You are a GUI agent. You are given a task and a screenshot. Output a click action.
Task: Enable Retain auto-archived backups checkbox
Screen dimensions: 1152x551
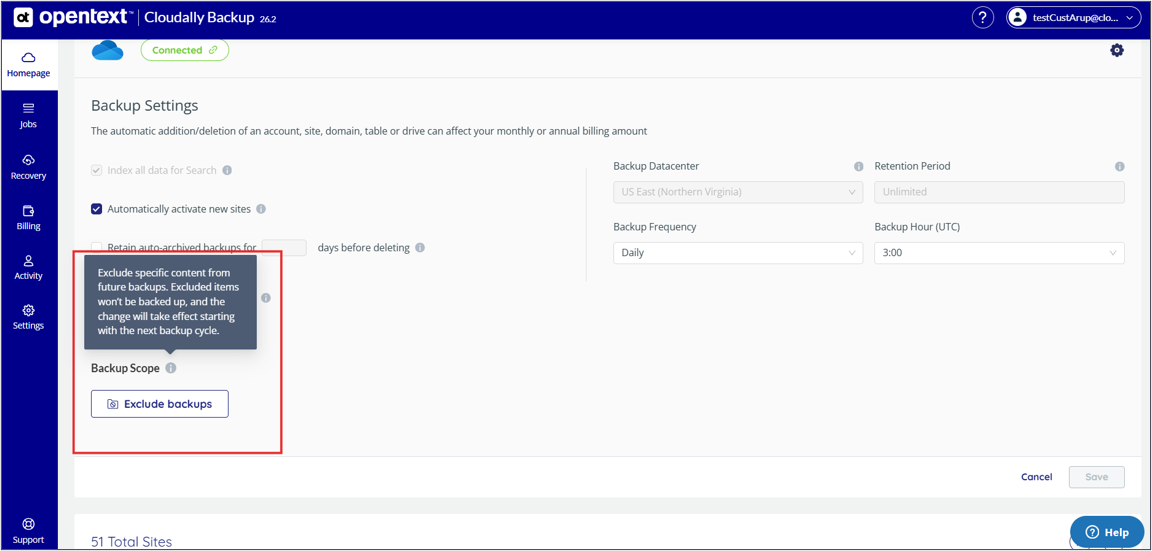96,248
